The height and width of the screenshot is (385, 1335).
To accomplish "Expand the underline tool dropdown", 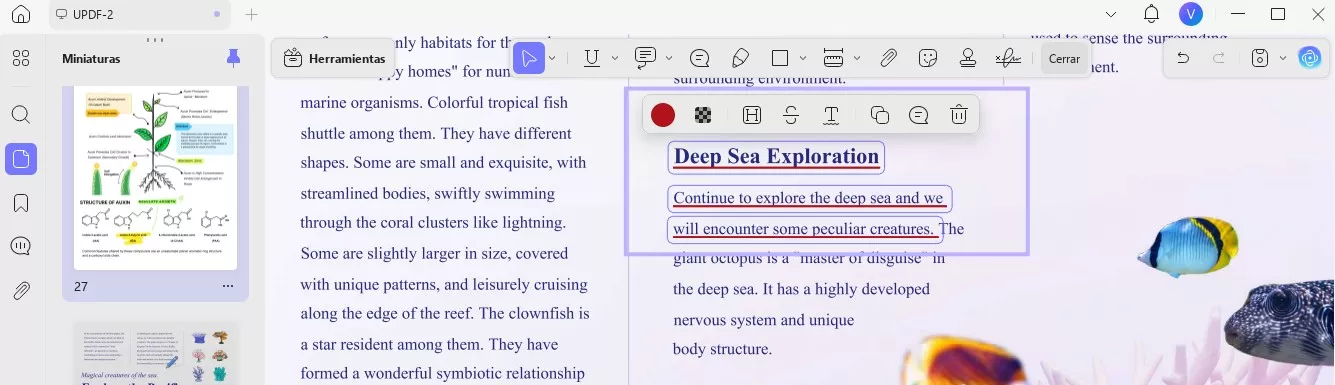I will pos(615,58).
